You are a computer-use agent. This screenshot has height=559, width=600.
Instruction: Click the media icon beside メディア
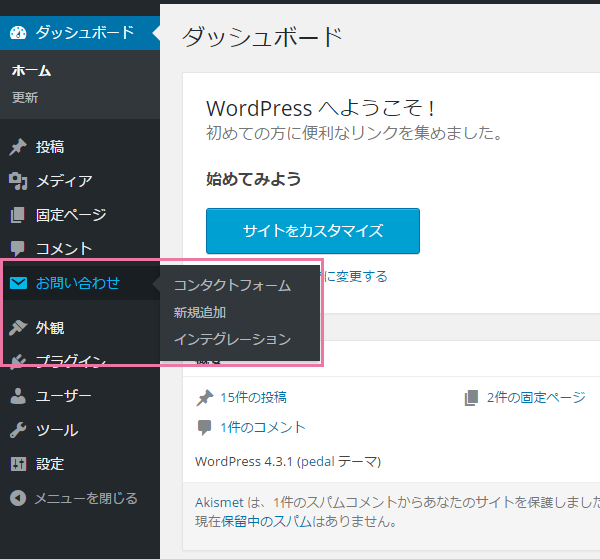tap(18, 181)
